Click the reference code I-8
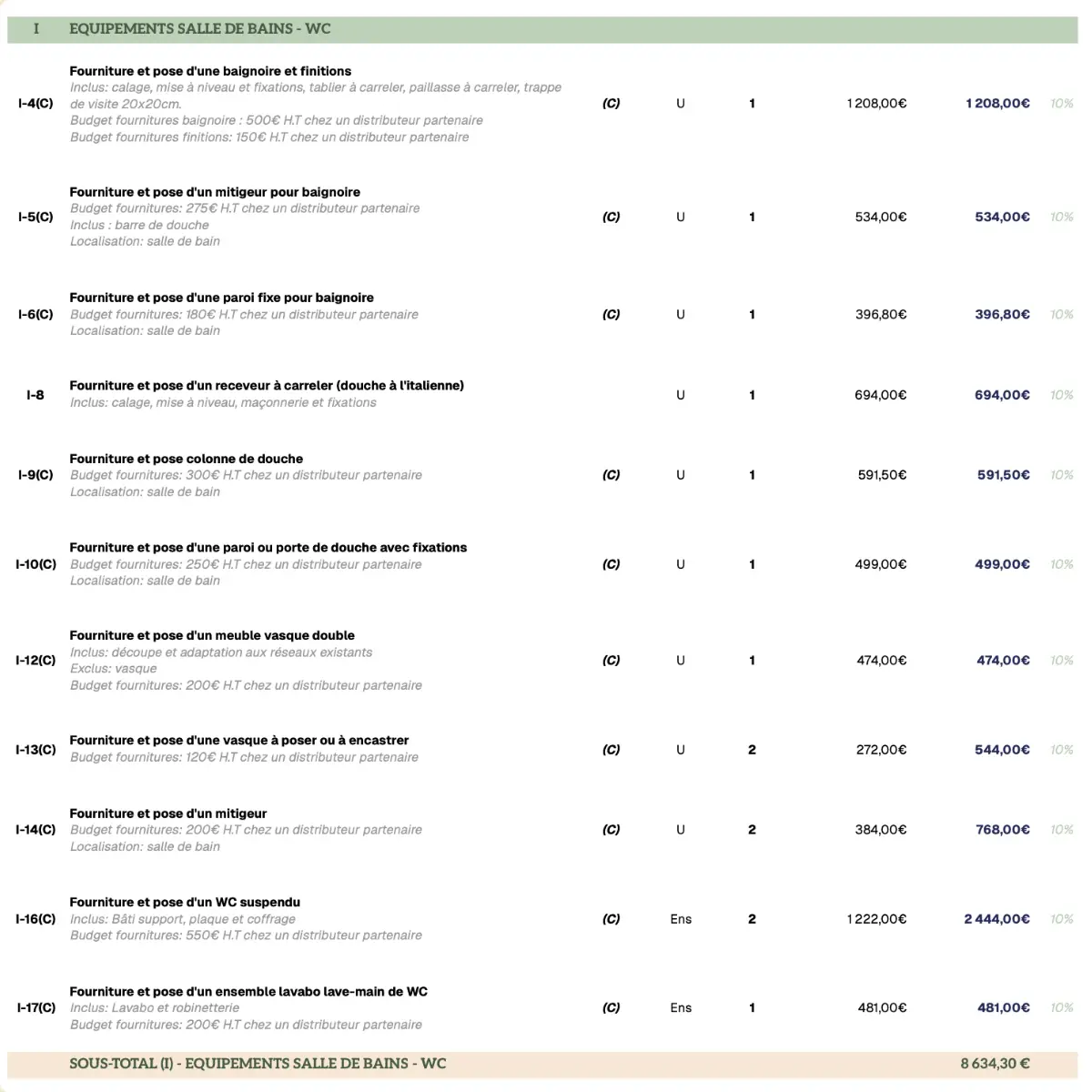This screenshot has height=1092, width=1092. click(x=35, y=395)
